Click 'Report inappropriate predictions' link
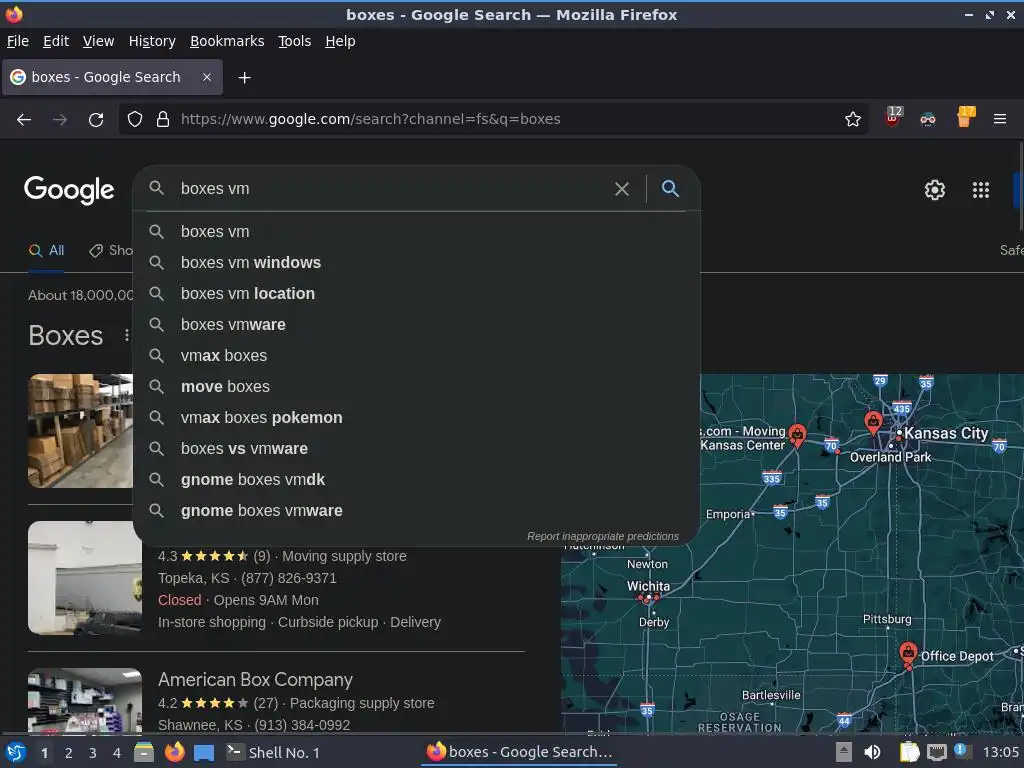Screen dimensions: 1024x768 click(602, 536)
